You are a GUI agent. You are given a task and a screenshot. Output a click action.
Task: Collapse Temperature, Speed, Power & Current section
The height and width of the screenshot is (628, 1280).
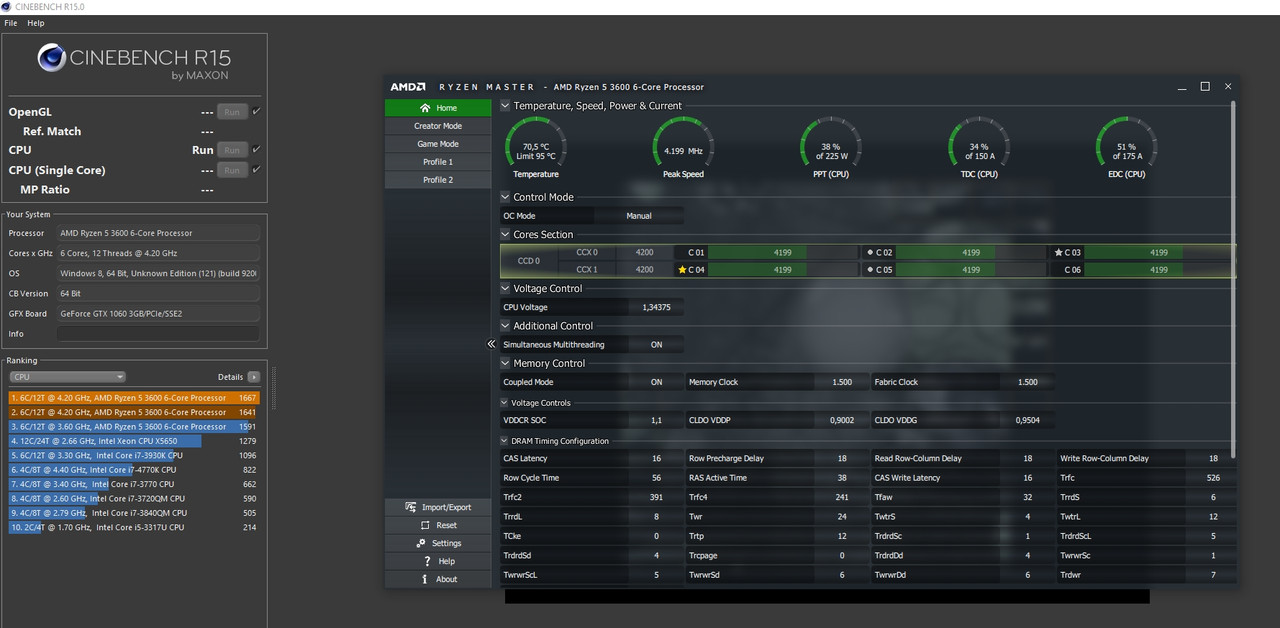click(x=505, y=106)
